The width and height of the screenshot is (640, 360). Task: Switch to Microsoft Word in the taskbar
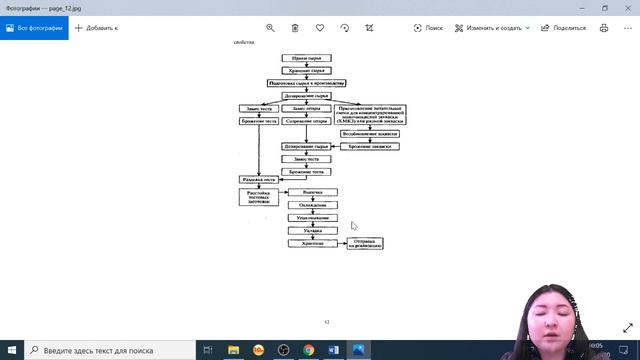[x=333, y=350]
